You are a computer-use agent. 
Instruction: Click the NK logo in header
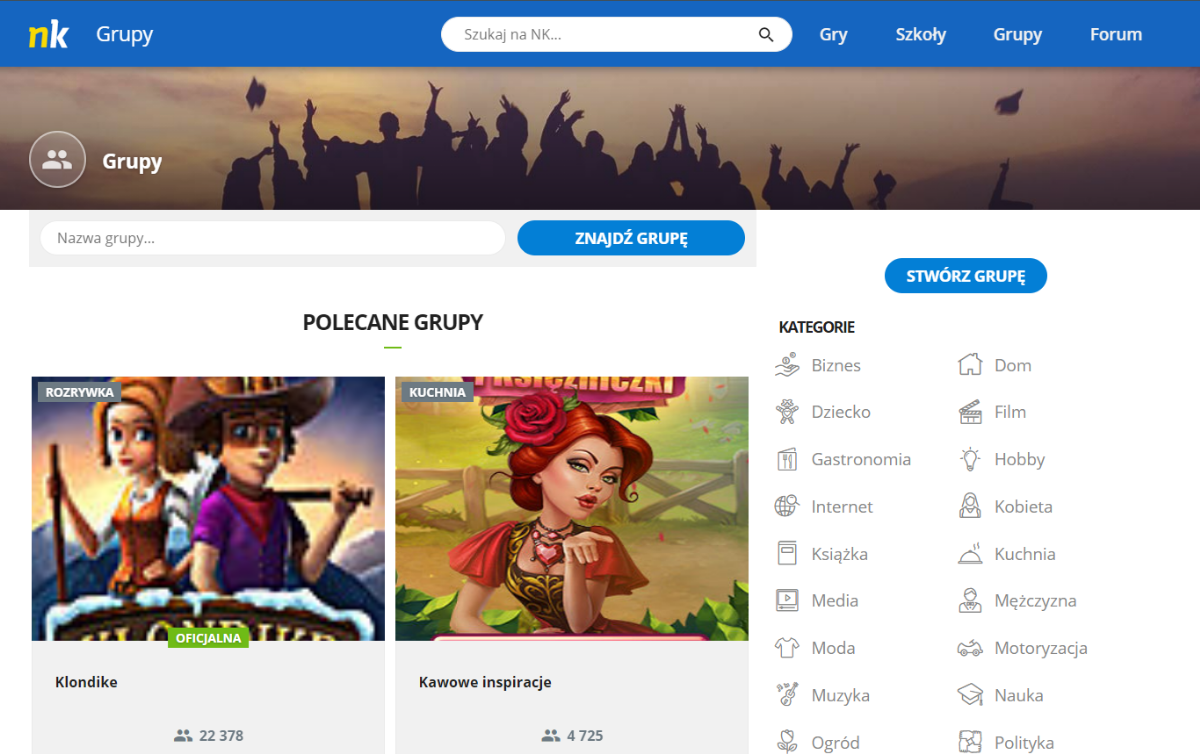tap(48, 35)
